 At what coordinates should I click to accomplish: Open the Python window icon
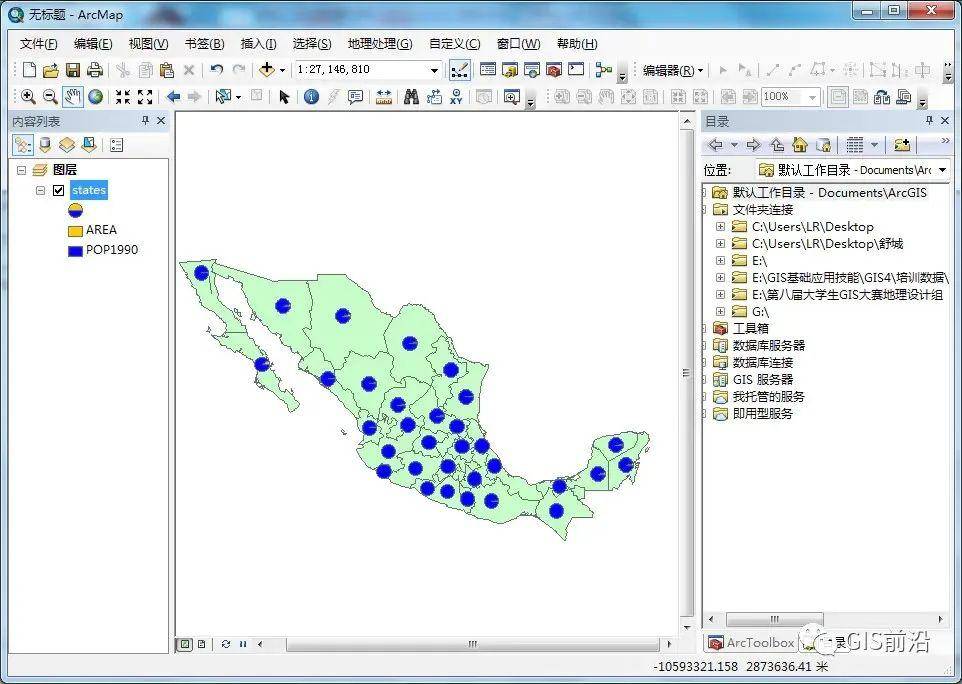(x=576, y=70)
